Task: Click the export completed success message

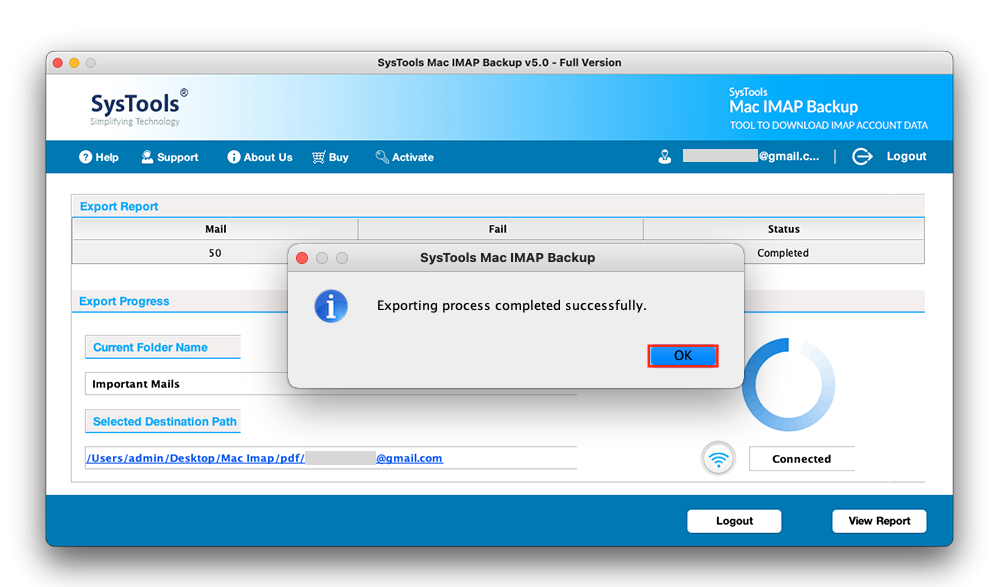Action: 512,305
